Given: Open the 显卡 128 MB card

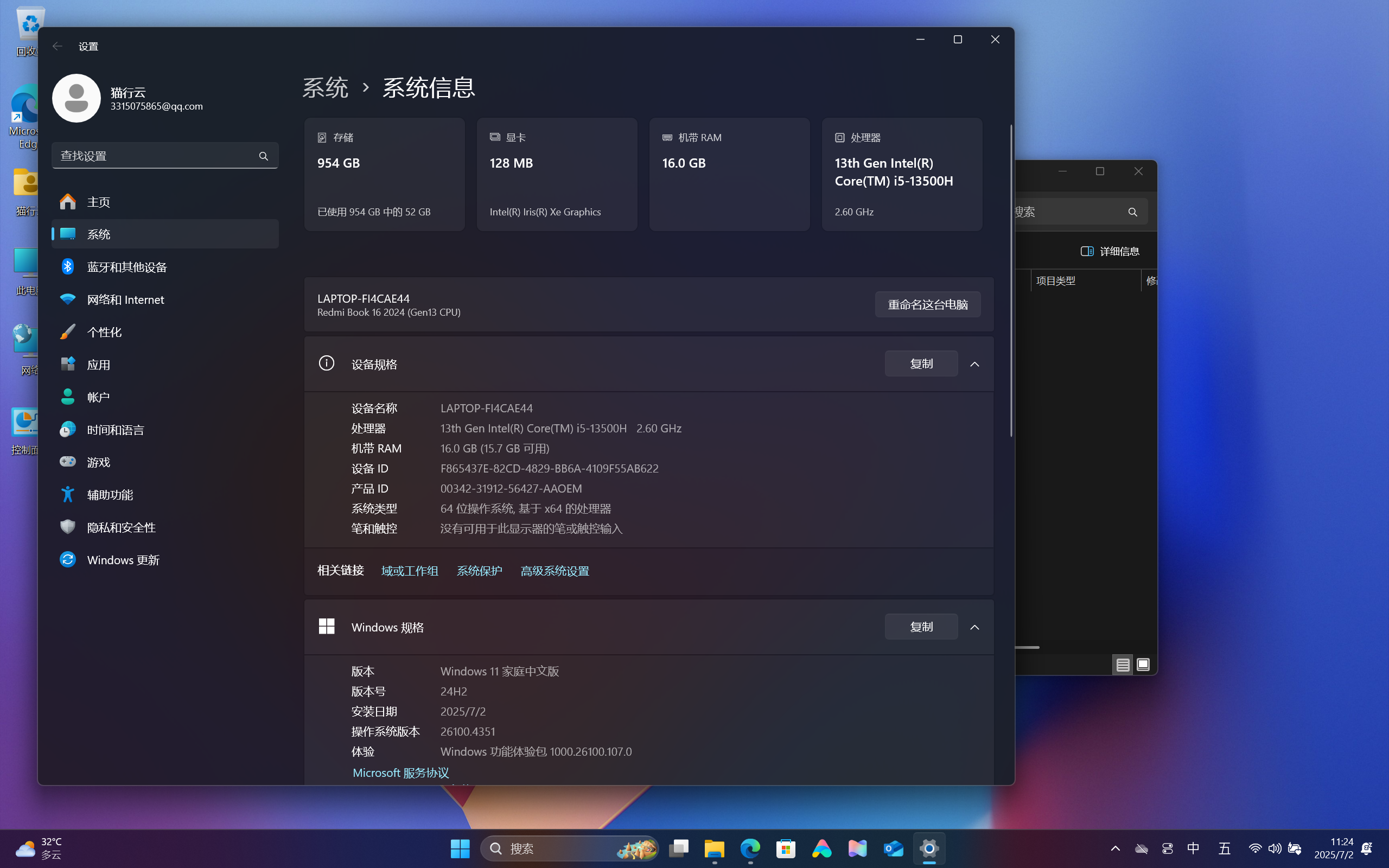Looking at the screenshot, I should click(x=557, y=175).
